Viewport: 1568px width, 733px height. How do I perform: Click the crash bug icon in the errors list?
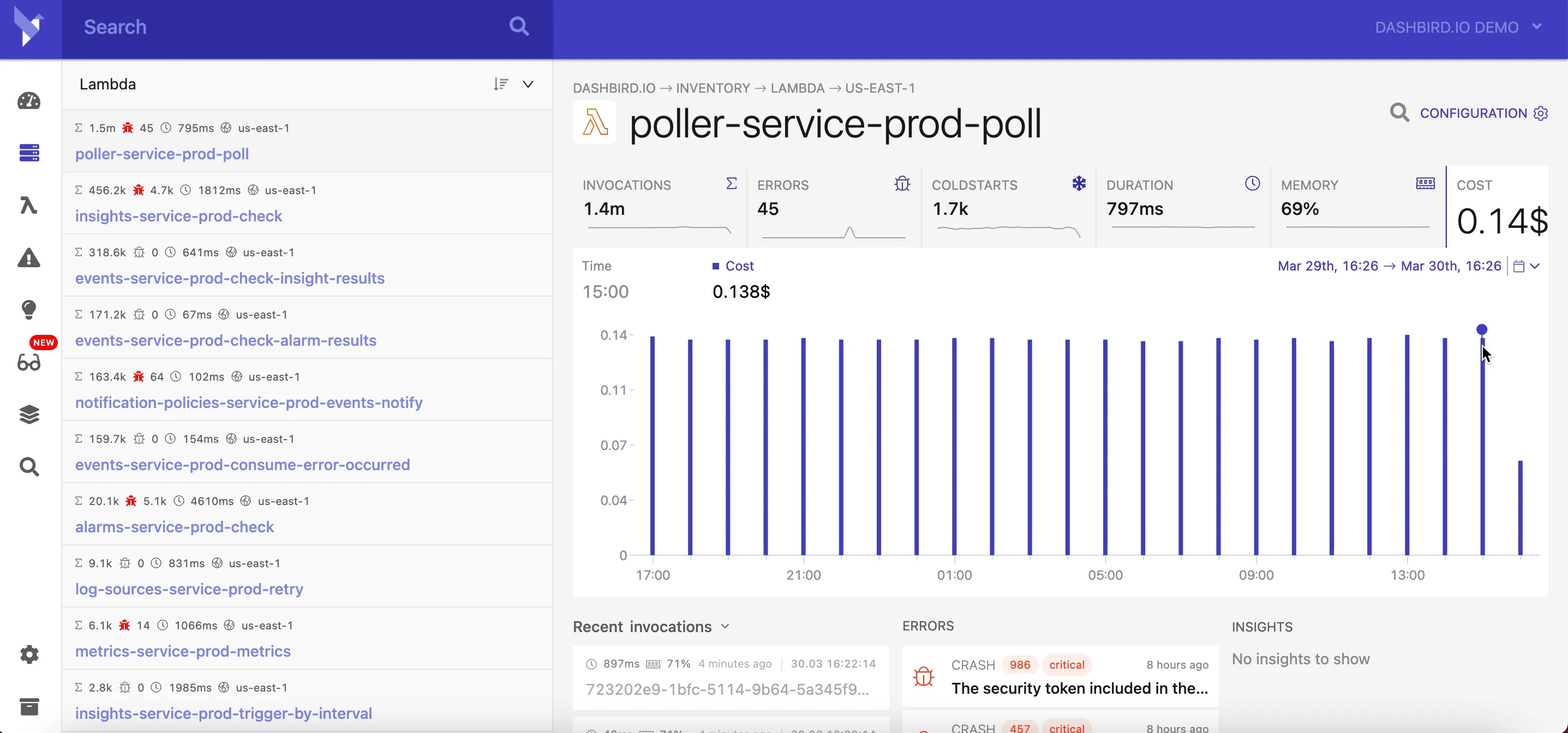[x=923, y=676]
